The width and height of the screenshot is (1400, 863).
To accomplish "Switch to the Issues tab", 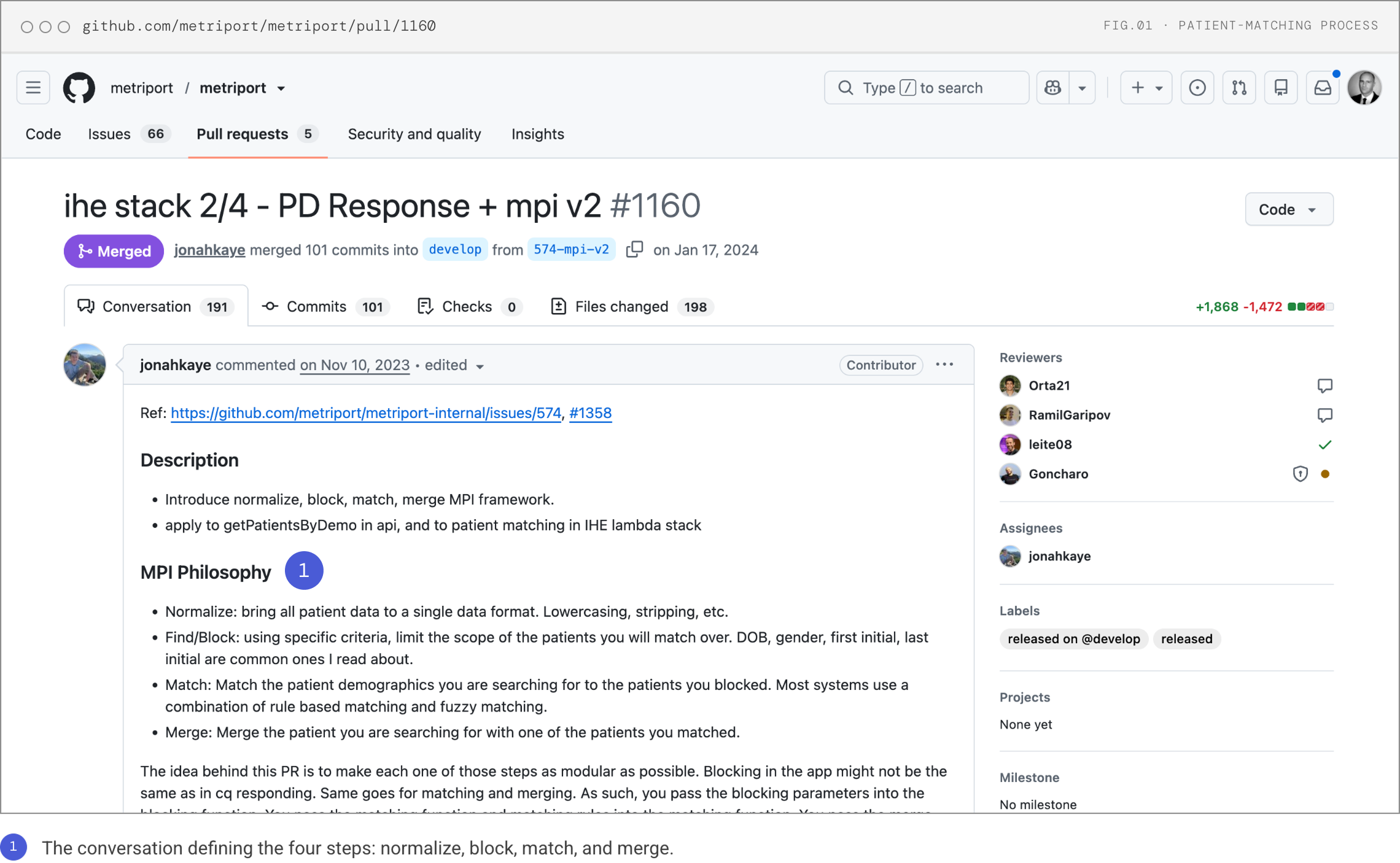I will pyautogui.click(x=129, y=134).
